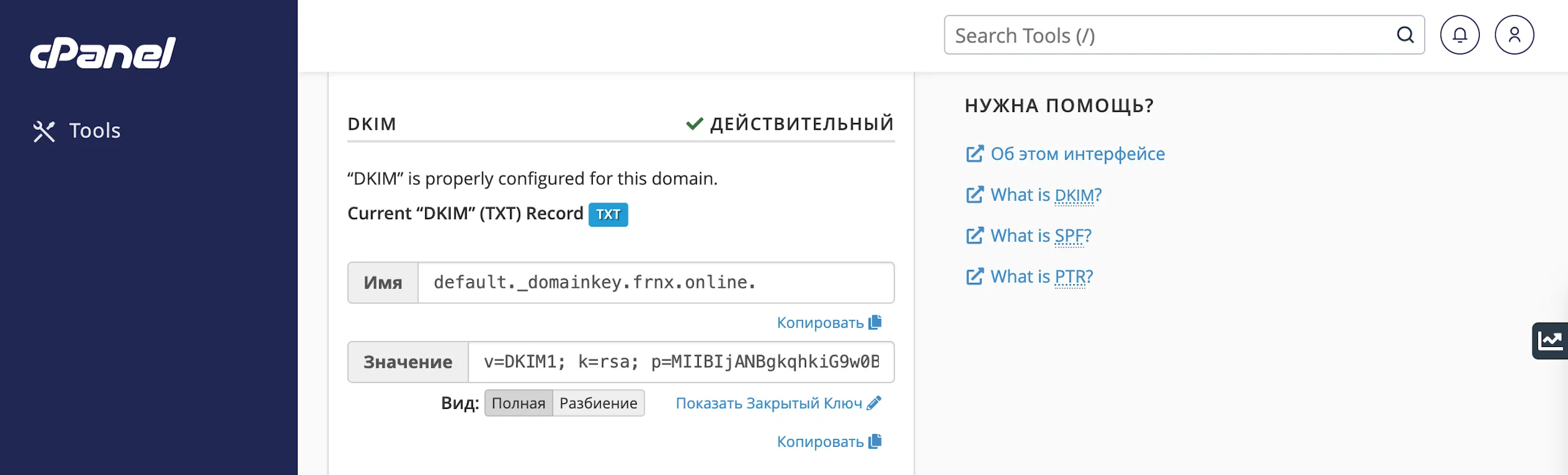The width and height of the screenshot is (1568, 475).
Task: Open the statistics chart side tab
Action: [x=1550, y=340]
